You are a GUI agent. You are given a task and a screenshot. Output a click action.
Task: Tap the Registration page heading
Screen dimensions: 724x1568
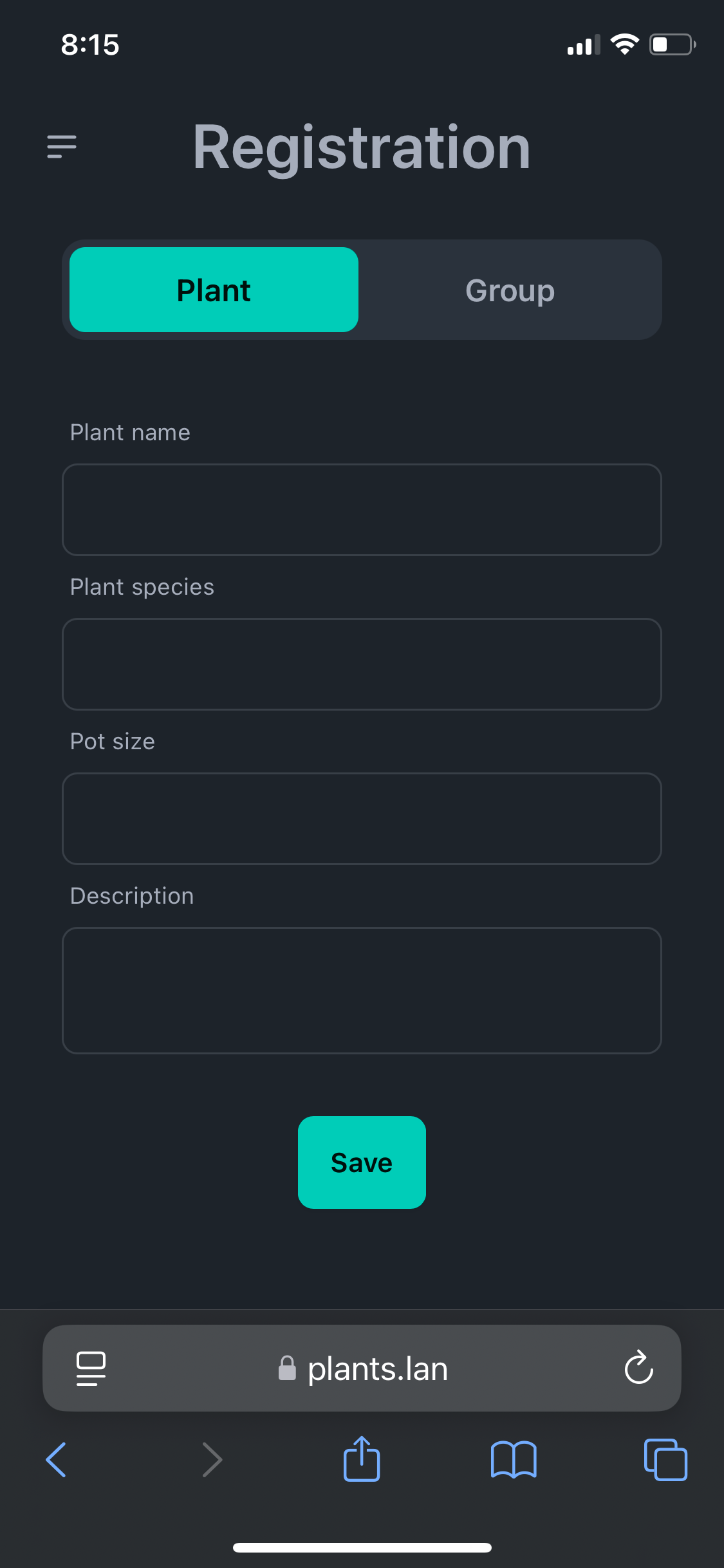tap(362, 147)
